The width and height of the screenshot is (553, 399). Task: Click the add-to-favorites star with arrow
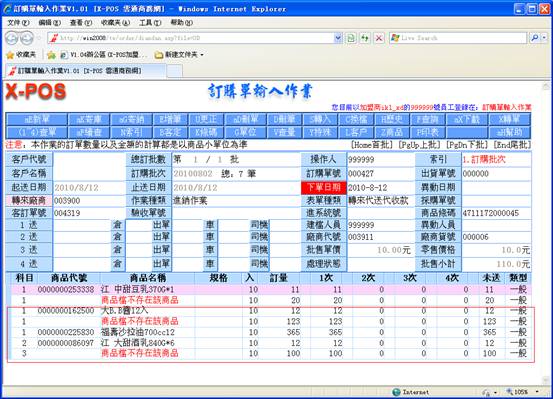click(51, 55)
